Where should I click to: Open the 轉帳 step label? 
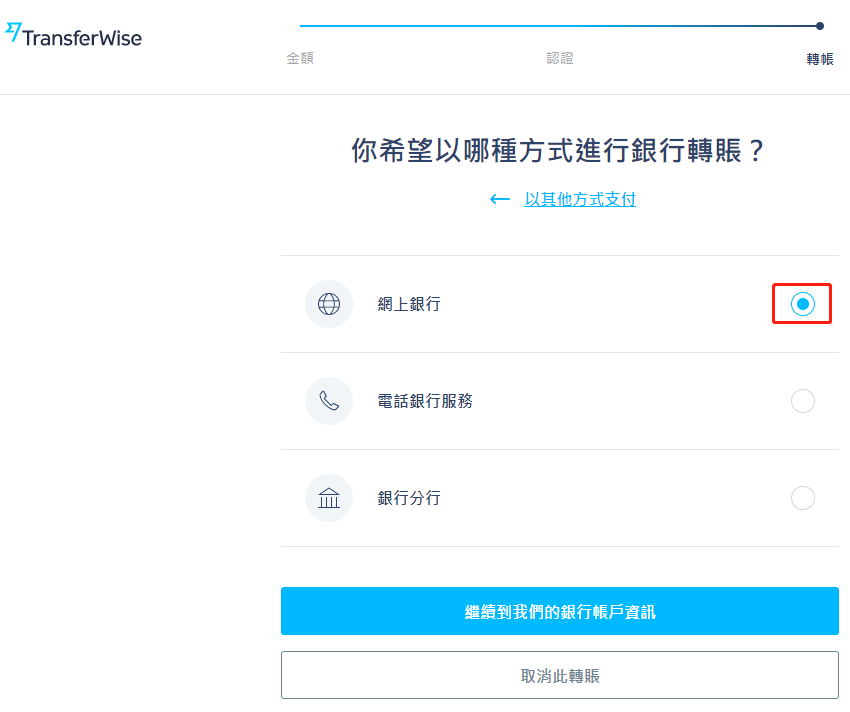(820, 59)
